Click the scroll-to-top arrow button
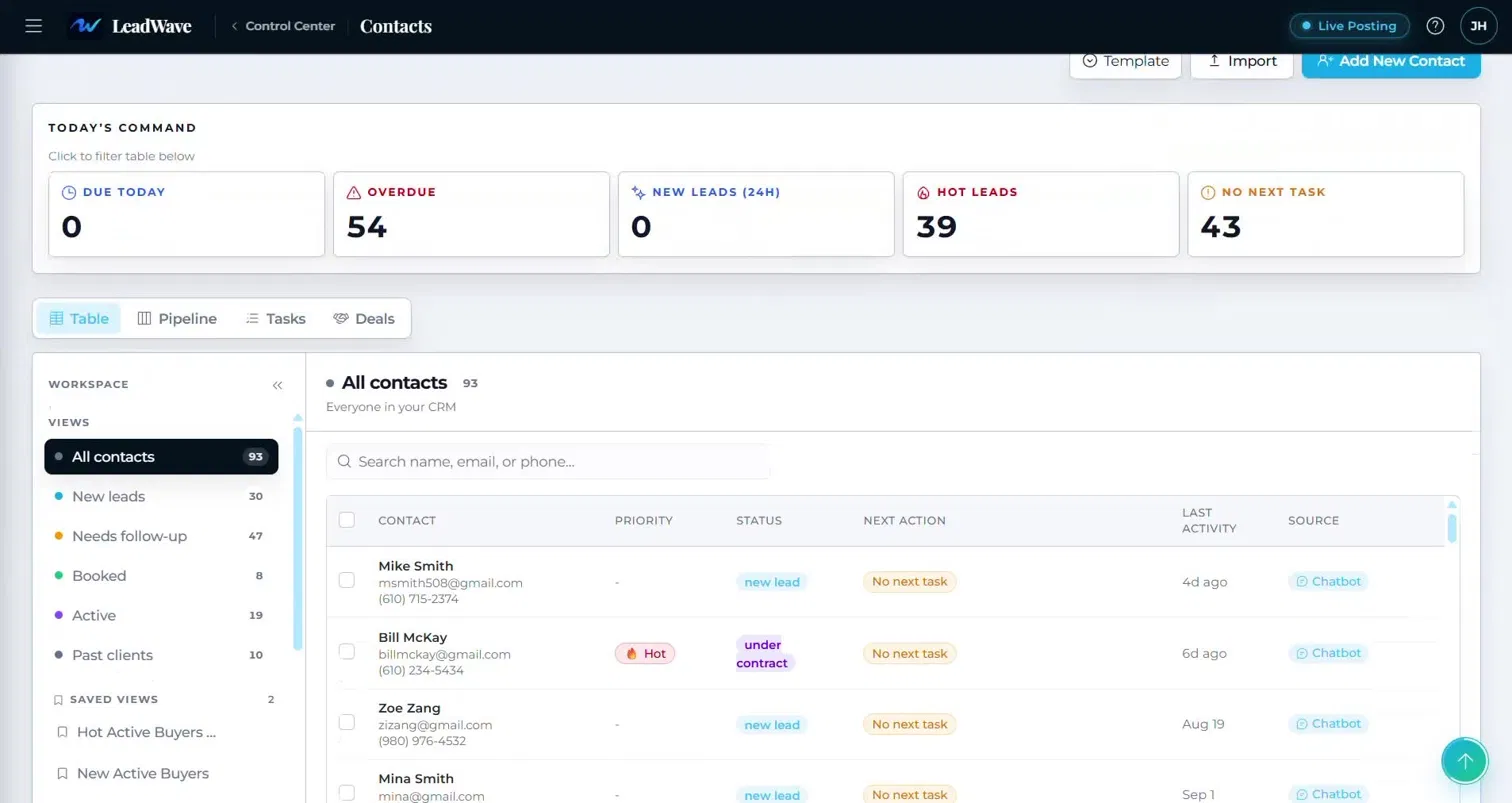 pyautogui.click(x=1465, y=762)
